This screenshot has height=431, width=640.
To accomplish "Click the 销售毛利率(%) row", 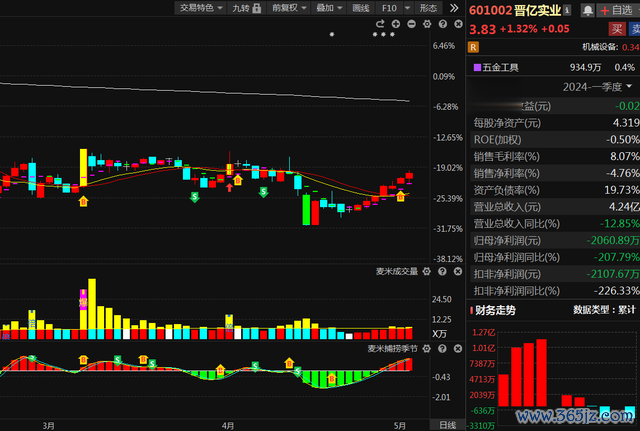I will [x=553, y=156].
